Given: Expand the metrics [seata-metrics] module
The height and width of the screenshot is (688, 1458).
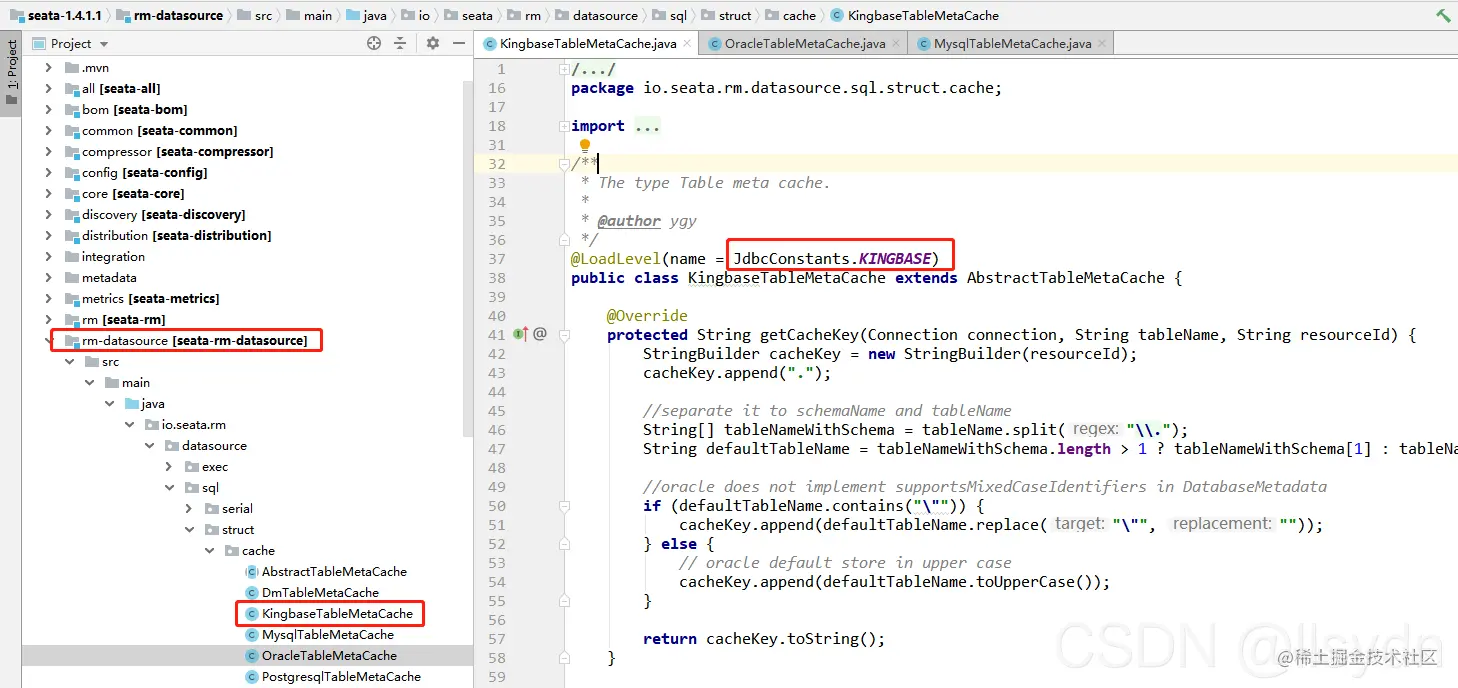Looking at the screenshot, I should click(x=49, y=298).
